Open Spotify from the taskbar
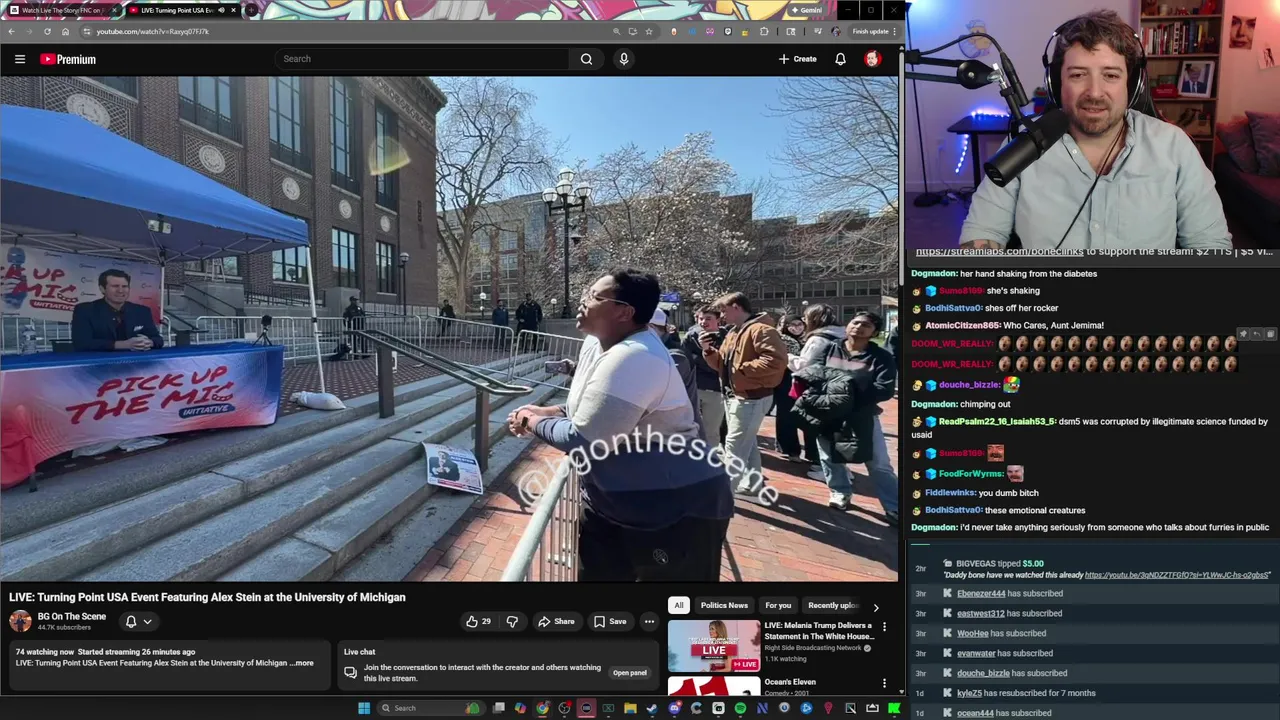 (740, 708)
